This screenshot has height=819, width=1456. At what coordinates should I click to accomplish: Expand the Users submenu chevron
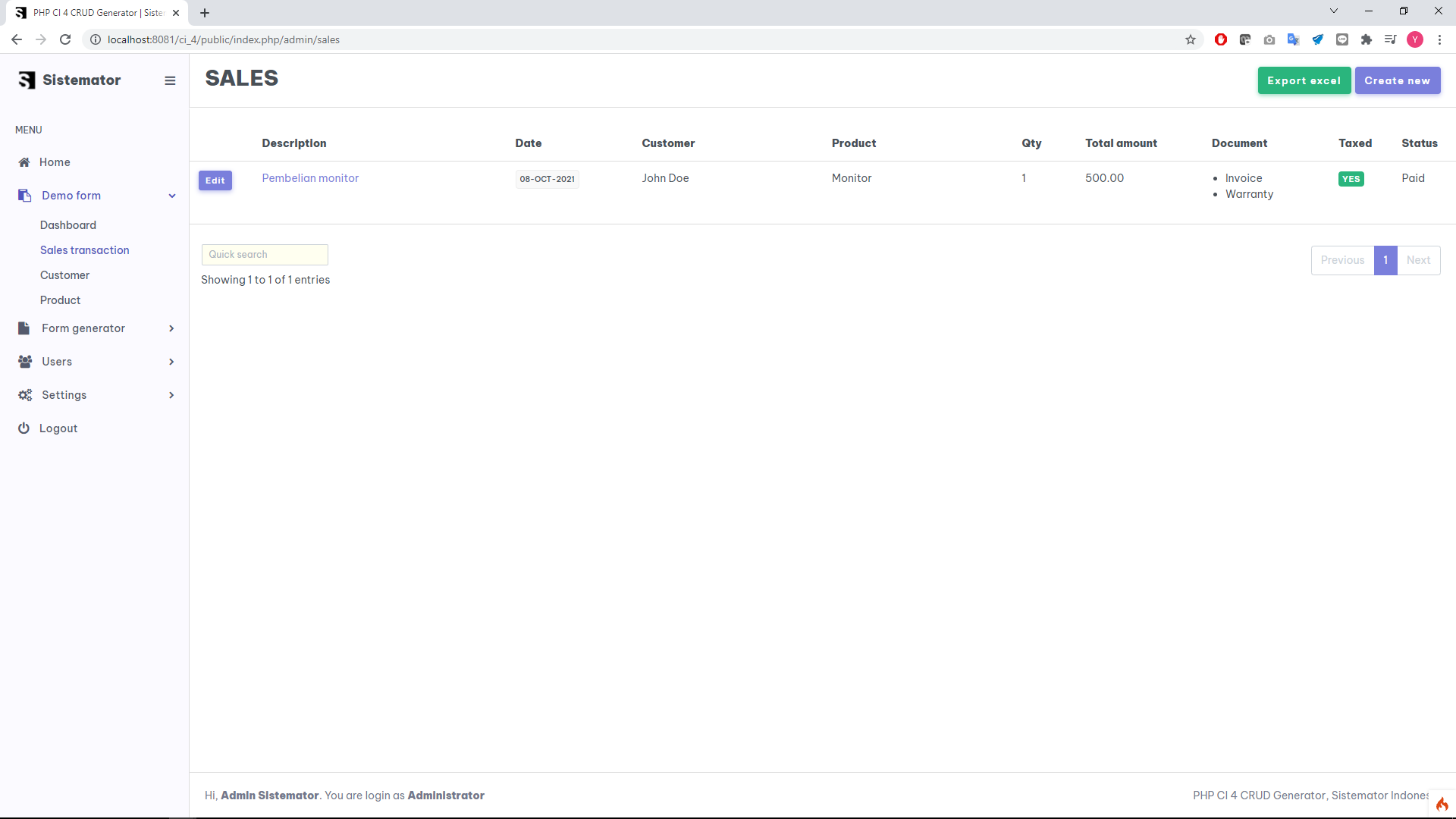pyautogui.click(x=171, y=362)
